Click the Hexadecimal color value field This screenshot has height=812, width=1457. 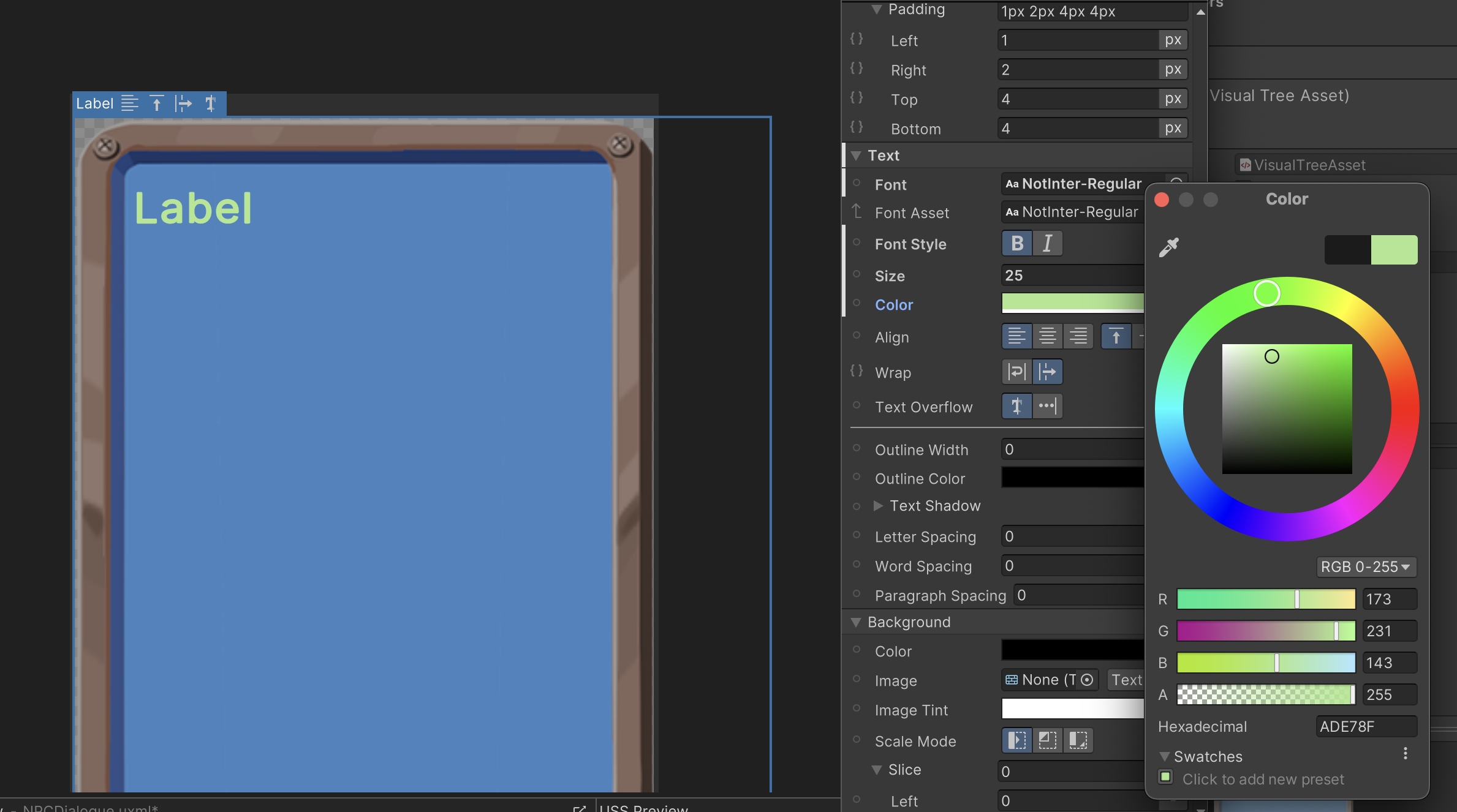point(1366,726)
